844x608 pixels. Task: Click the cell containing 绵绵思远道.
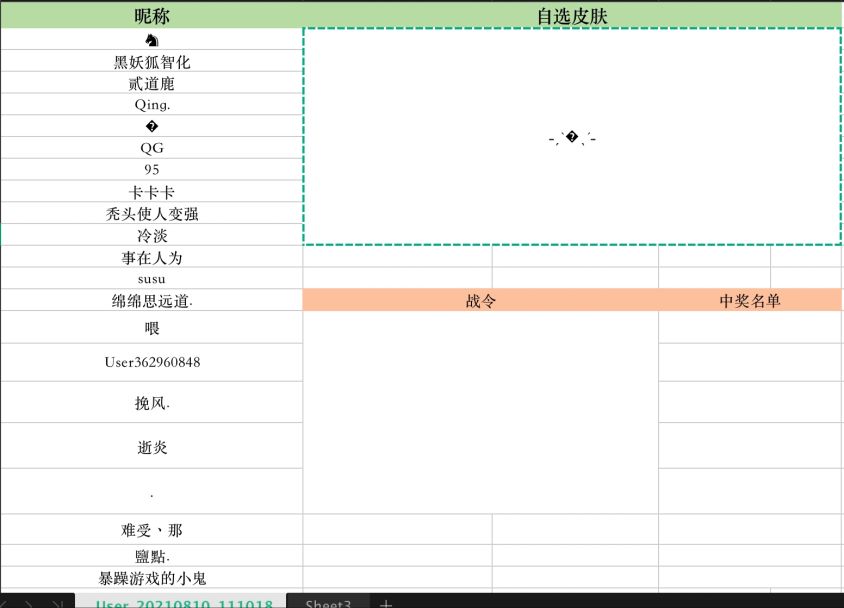click(151, 300)
